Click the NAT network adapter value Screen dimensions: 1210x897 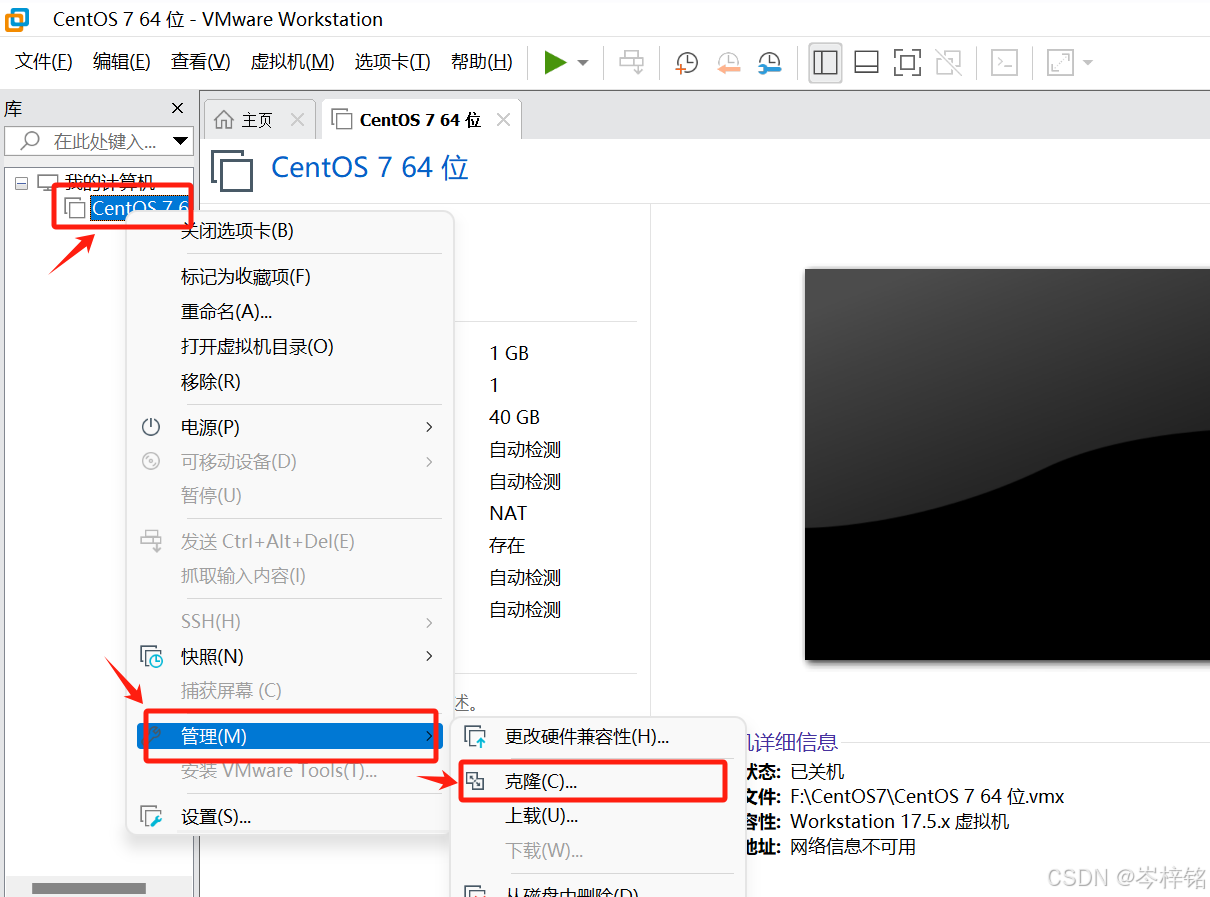pos(508,513)
